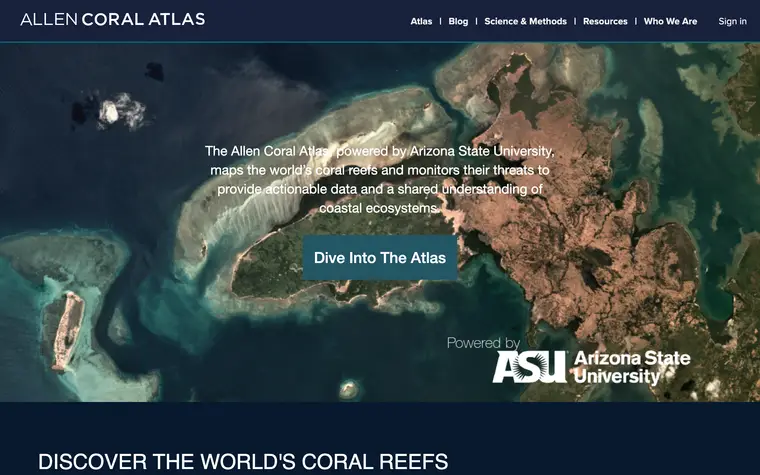
Task: Select the Resources menu item
Action: pos(605,21)
